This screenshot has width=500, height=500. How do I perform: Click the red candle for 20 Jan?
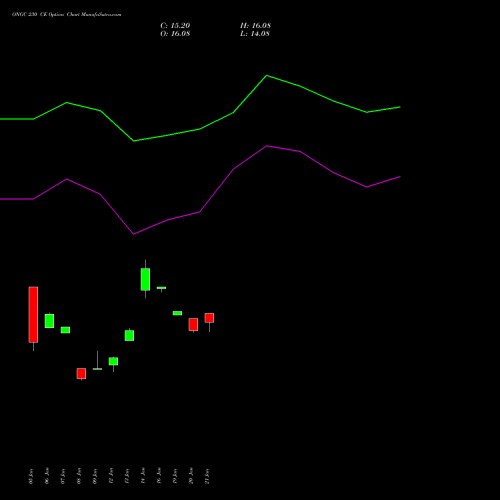point(193,324)
